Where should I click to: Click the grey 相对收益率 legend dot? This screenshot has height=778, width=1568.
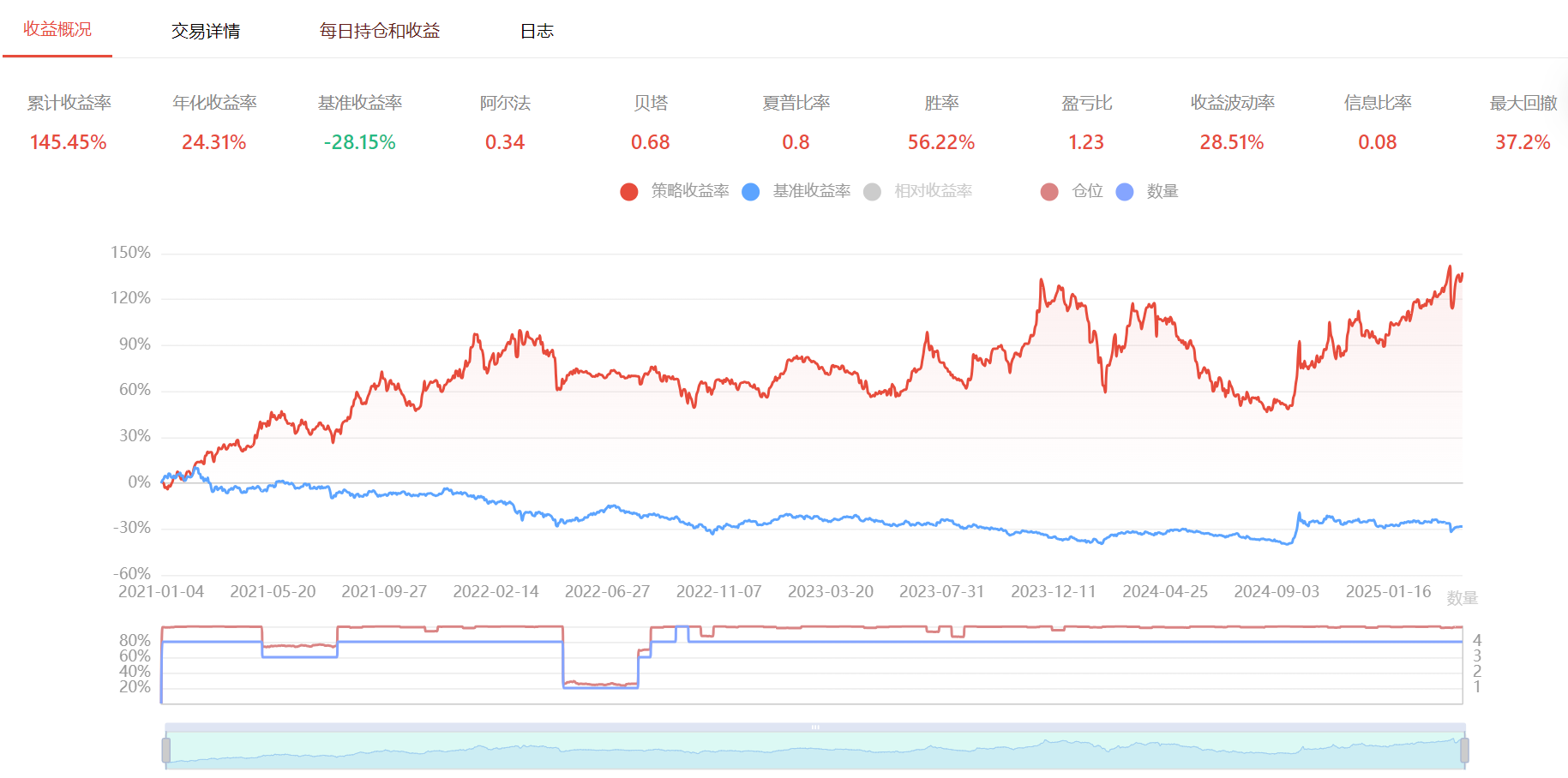(873, 192)
